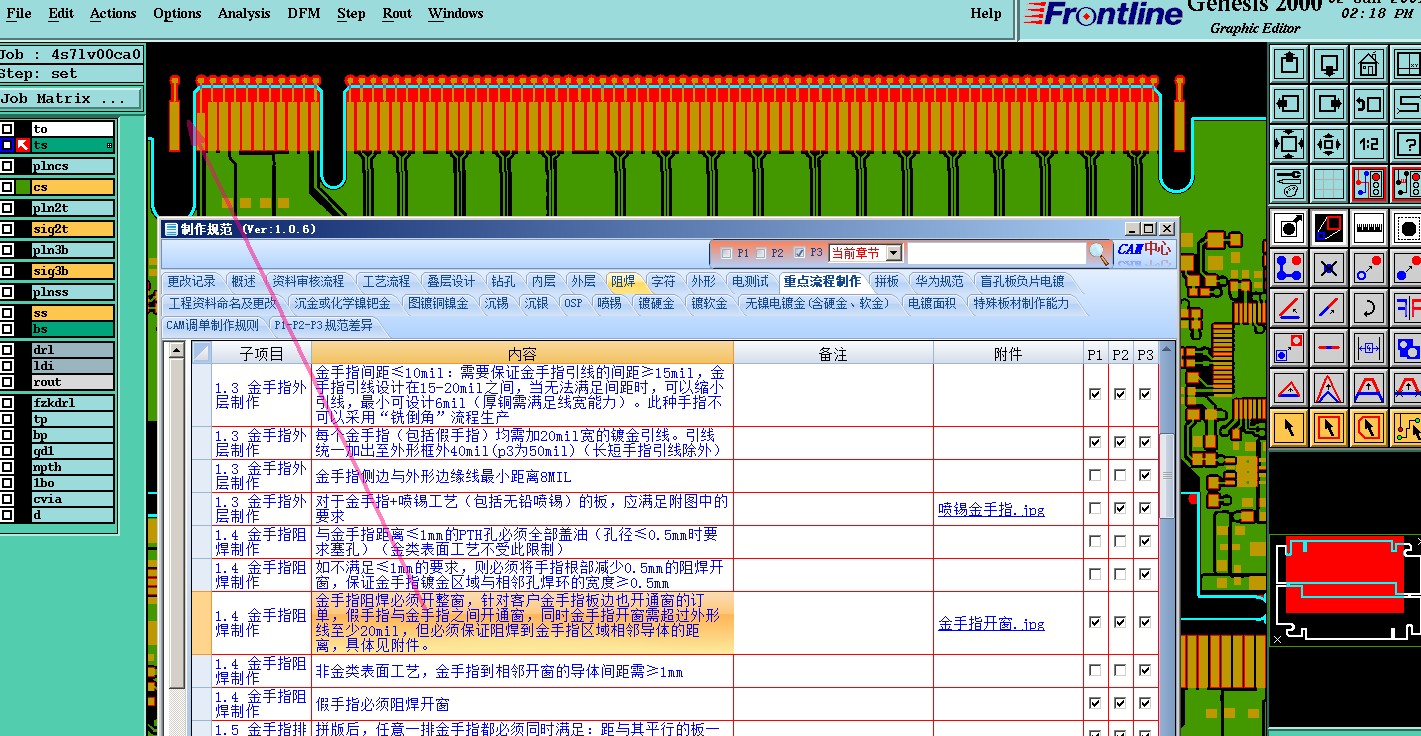Select the arrow inside polygon selection icon

(1368, 427)
